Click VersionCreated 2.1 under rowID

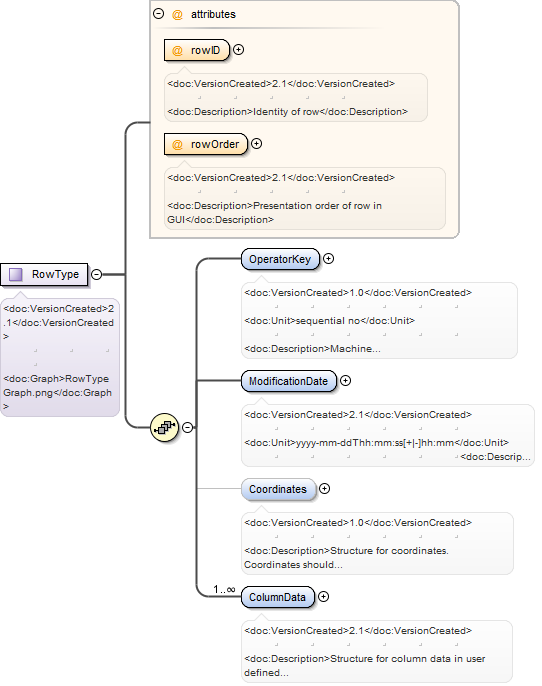(281, 84)
